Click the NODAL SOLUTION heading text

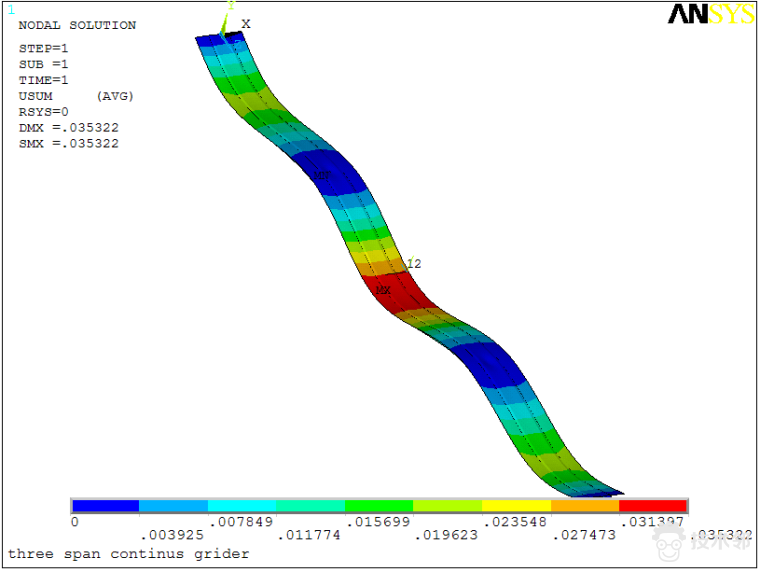click(x=77, y=25)
